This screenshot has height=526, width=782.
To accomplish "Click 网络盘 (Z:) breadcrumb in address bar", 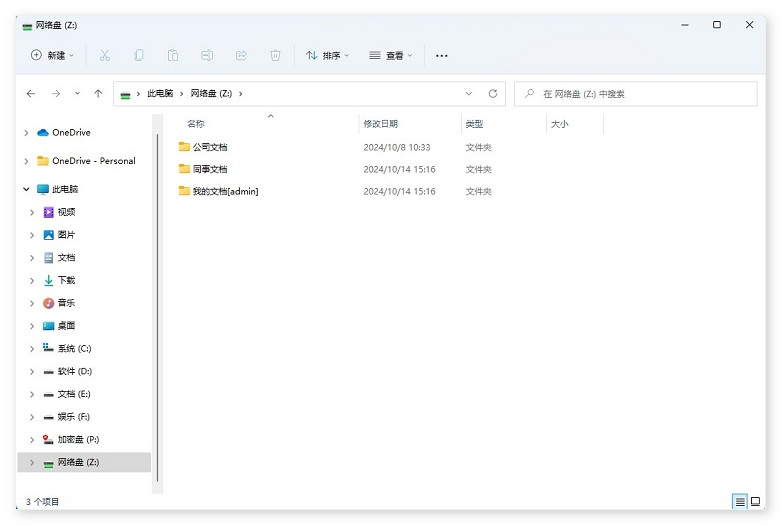I will (x=211, y=94).
